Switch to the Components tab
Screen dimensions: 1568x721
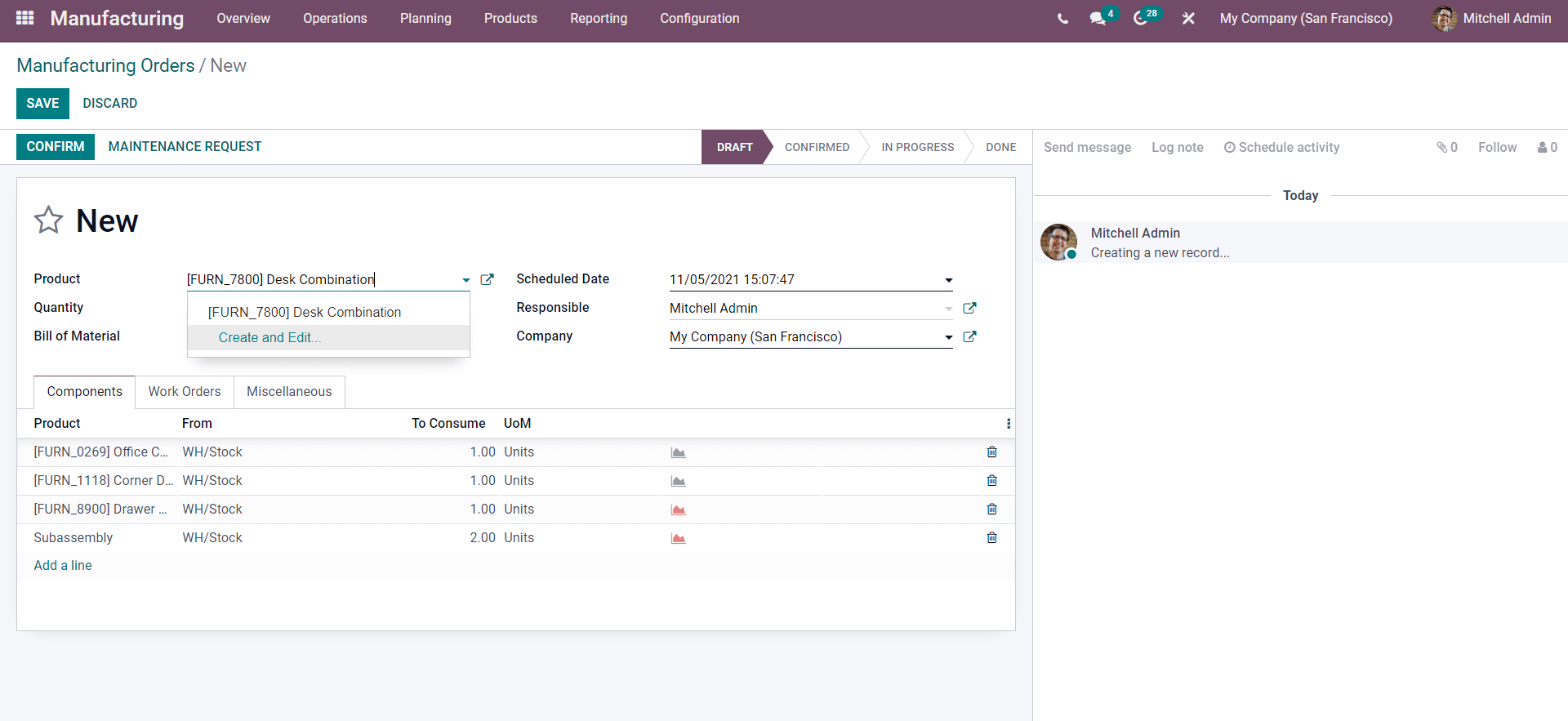85,392
